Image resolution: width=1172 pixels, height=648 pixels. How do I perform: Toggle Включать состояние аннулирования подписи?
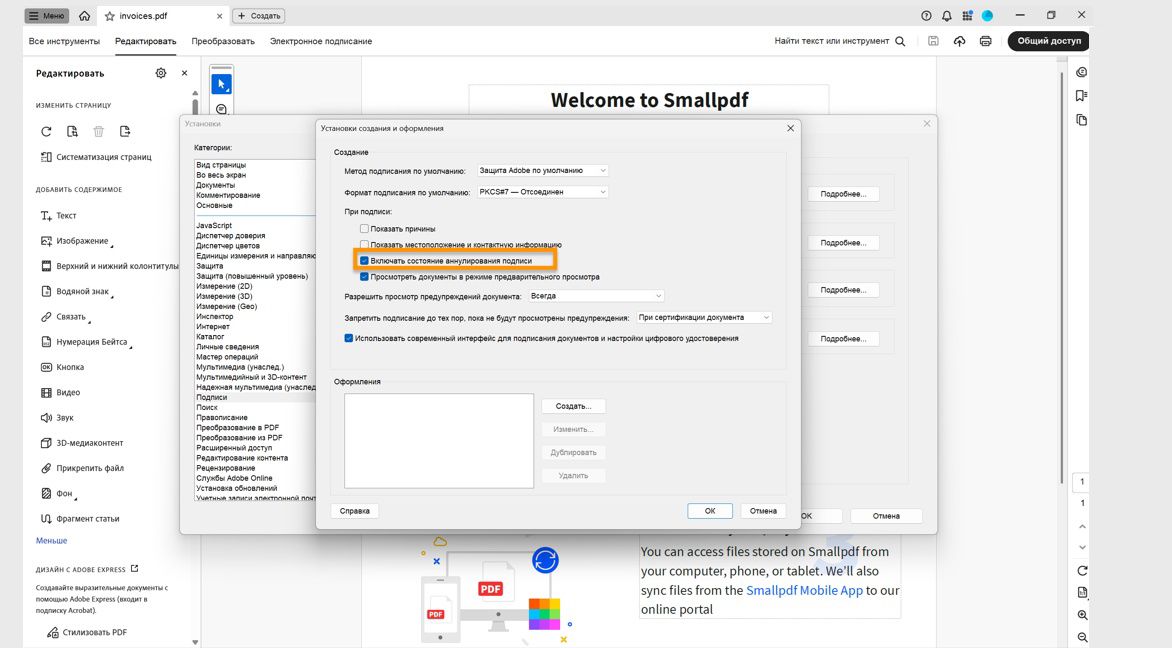point(364,261)
